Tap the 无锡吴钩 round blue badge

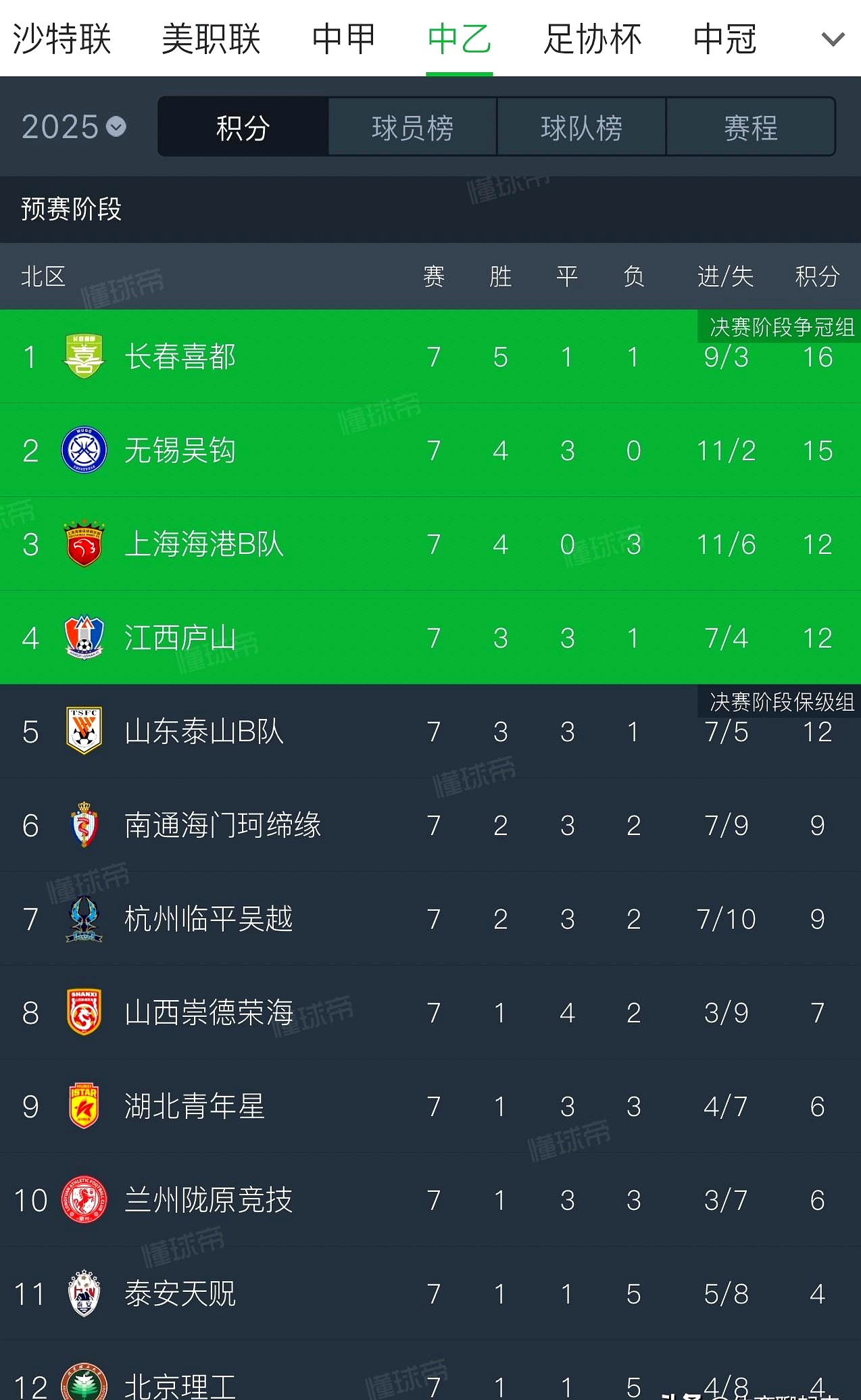tap(84, 450)
